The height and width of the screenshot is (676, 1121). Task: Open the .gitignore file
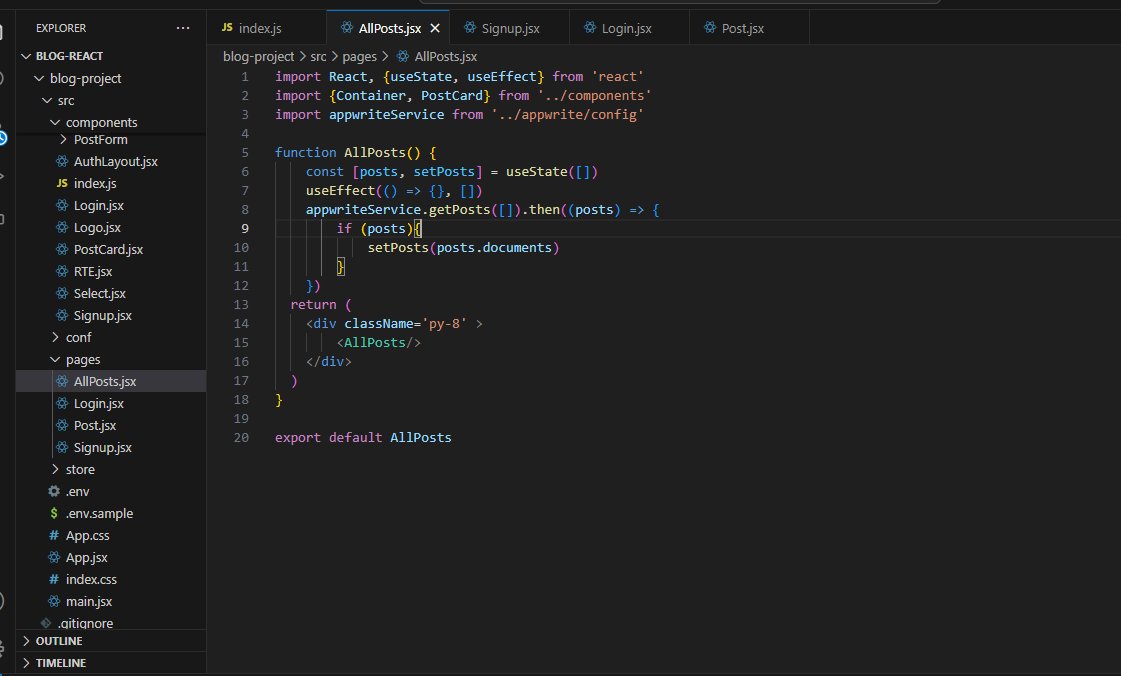111,622
